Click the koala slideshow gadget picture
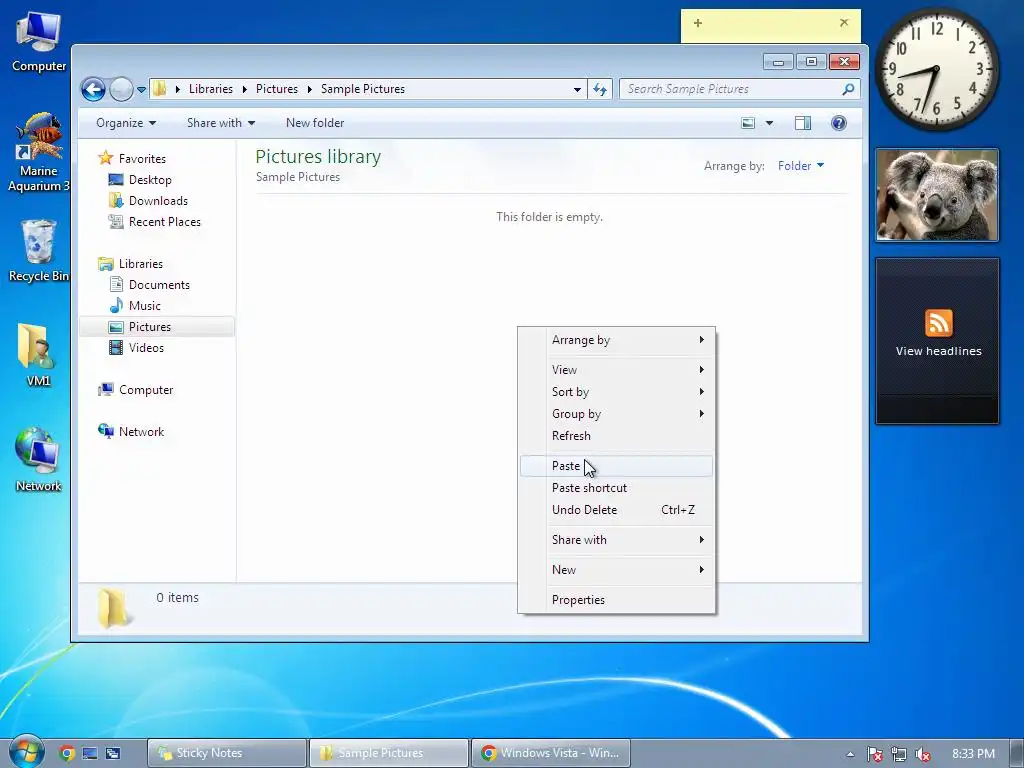Image resolution: width=1024 pixels, height=768 pixels. click(x=937, y=195)
